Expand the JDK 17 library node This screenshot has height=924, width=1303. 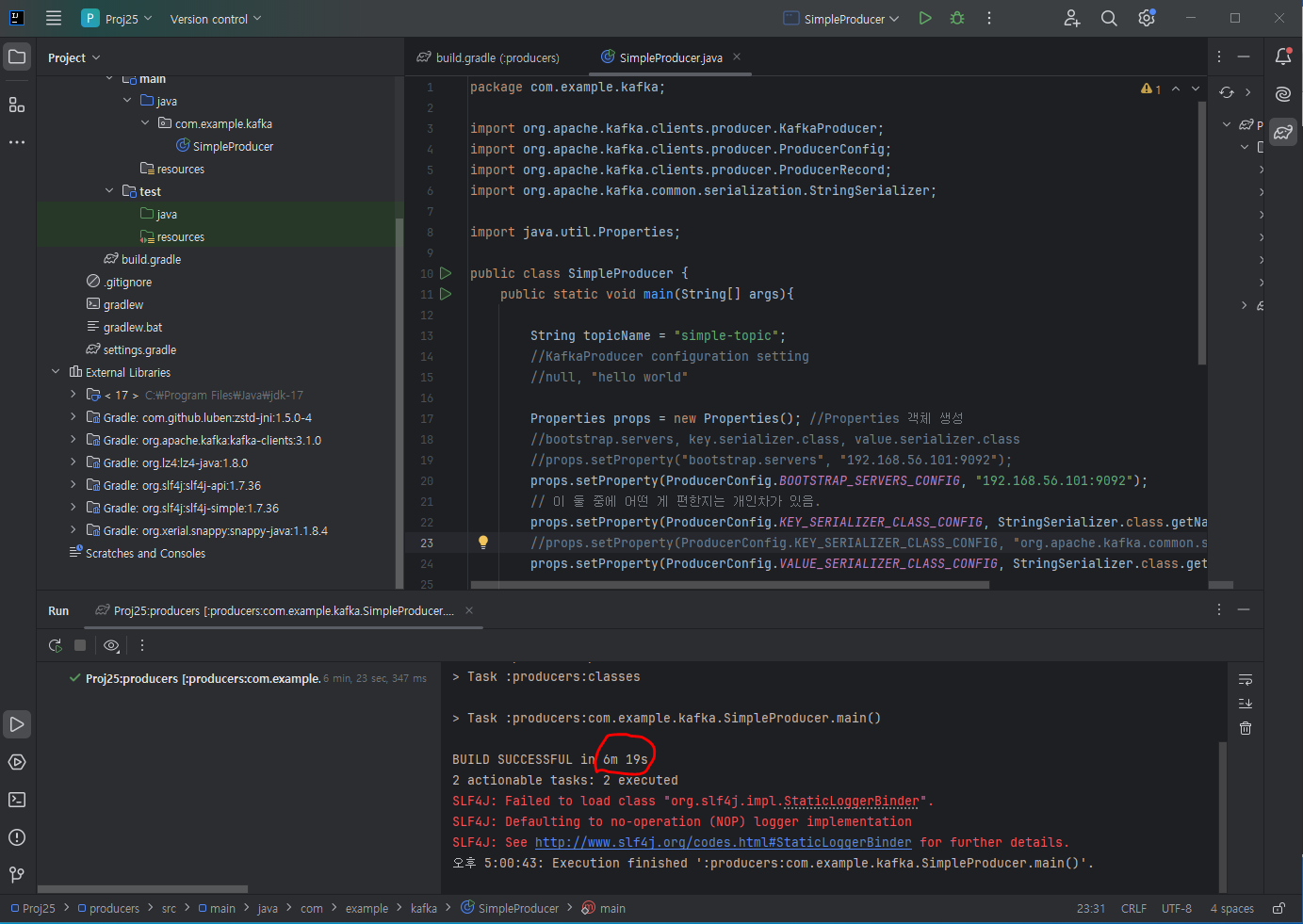73,395
